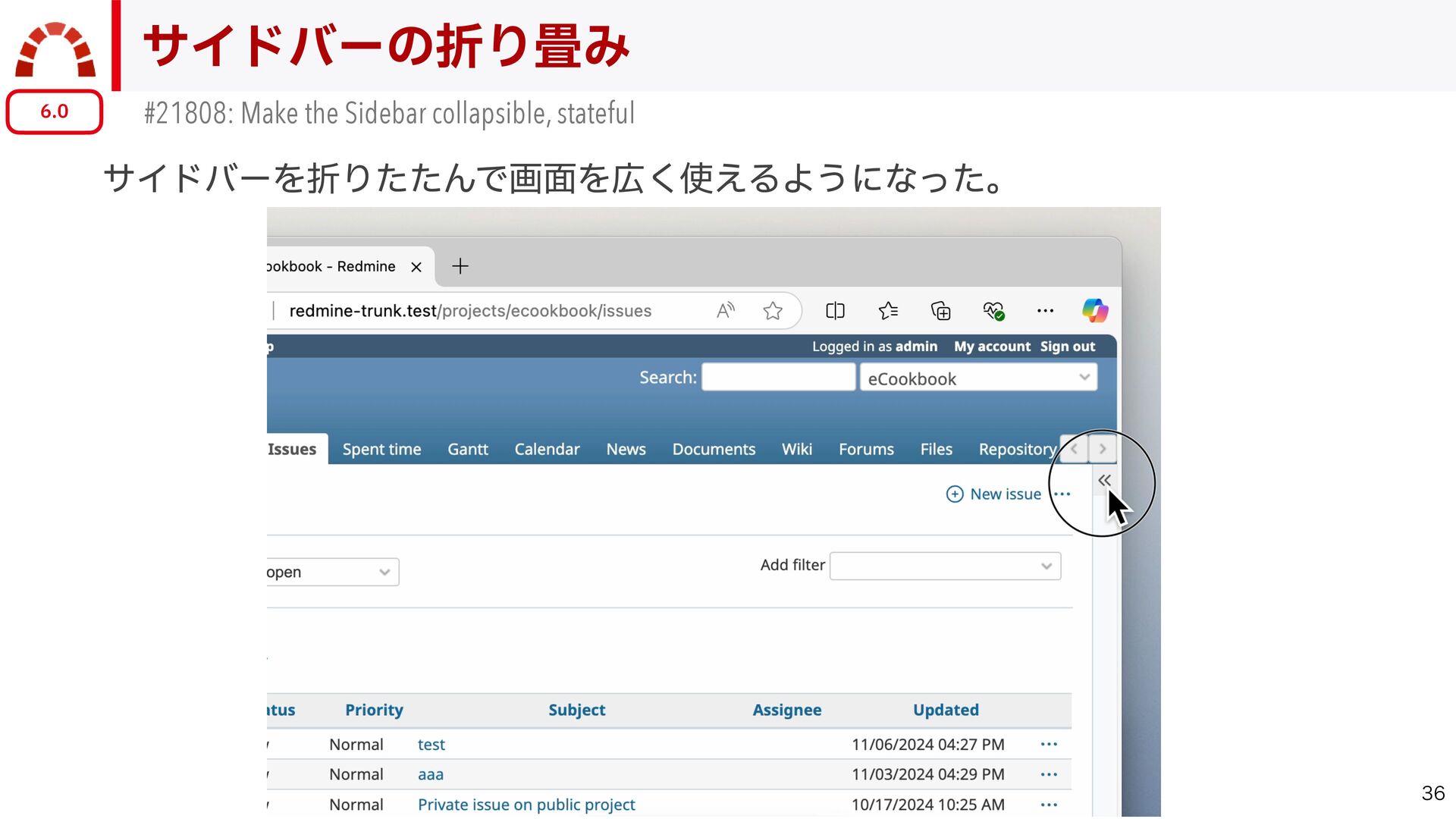Open actions menu for 'test' issue row

pos(1049,744)
